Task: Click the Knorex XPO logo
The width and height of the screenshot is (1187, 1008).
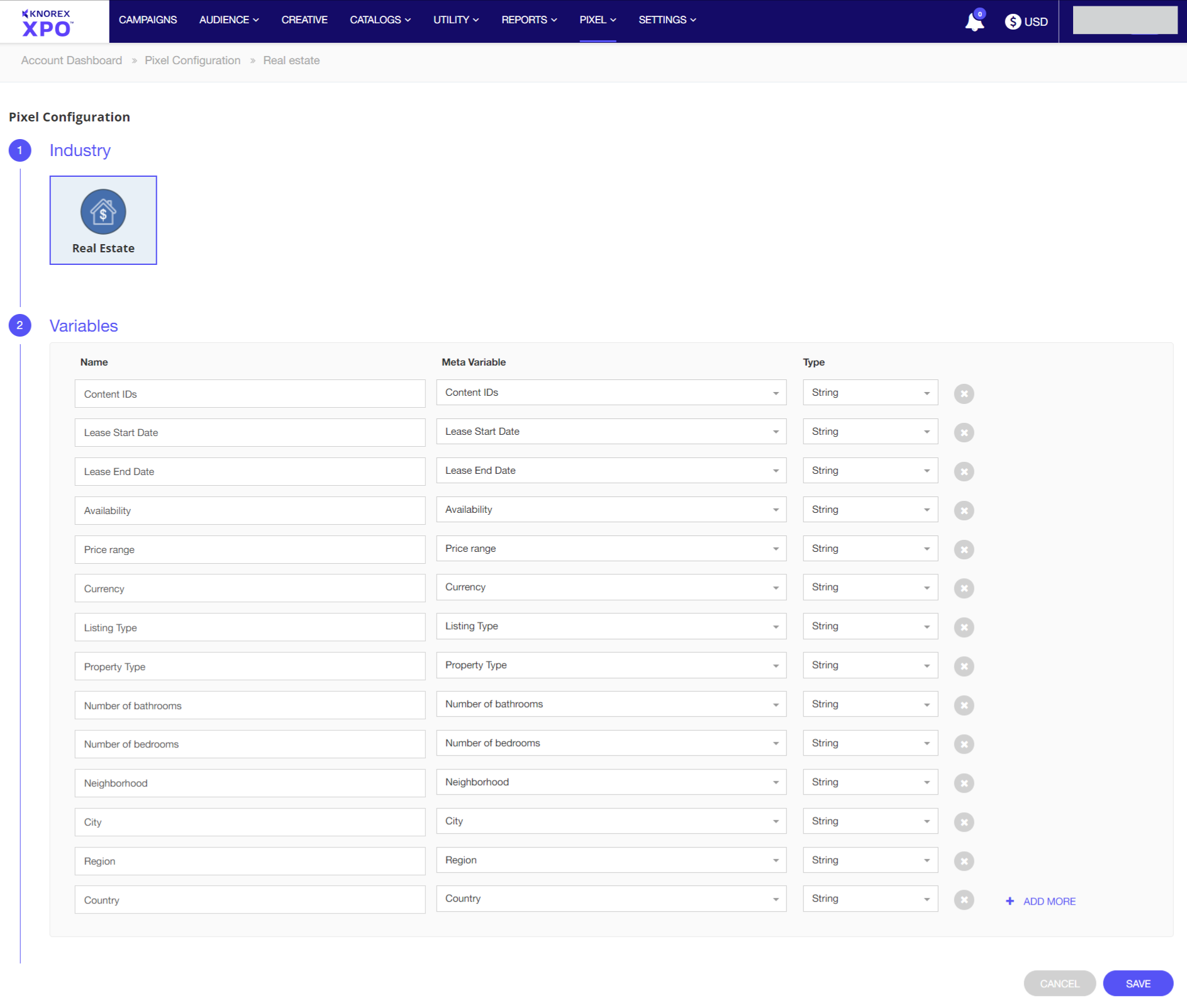Action: point(48,23)
